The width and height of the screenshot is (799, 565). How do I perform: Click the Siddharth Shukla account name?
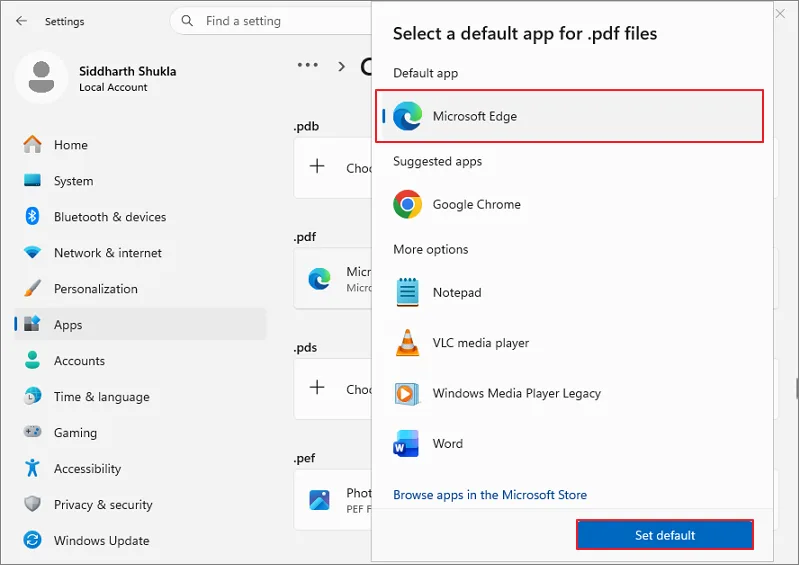[x=127, y=71]
